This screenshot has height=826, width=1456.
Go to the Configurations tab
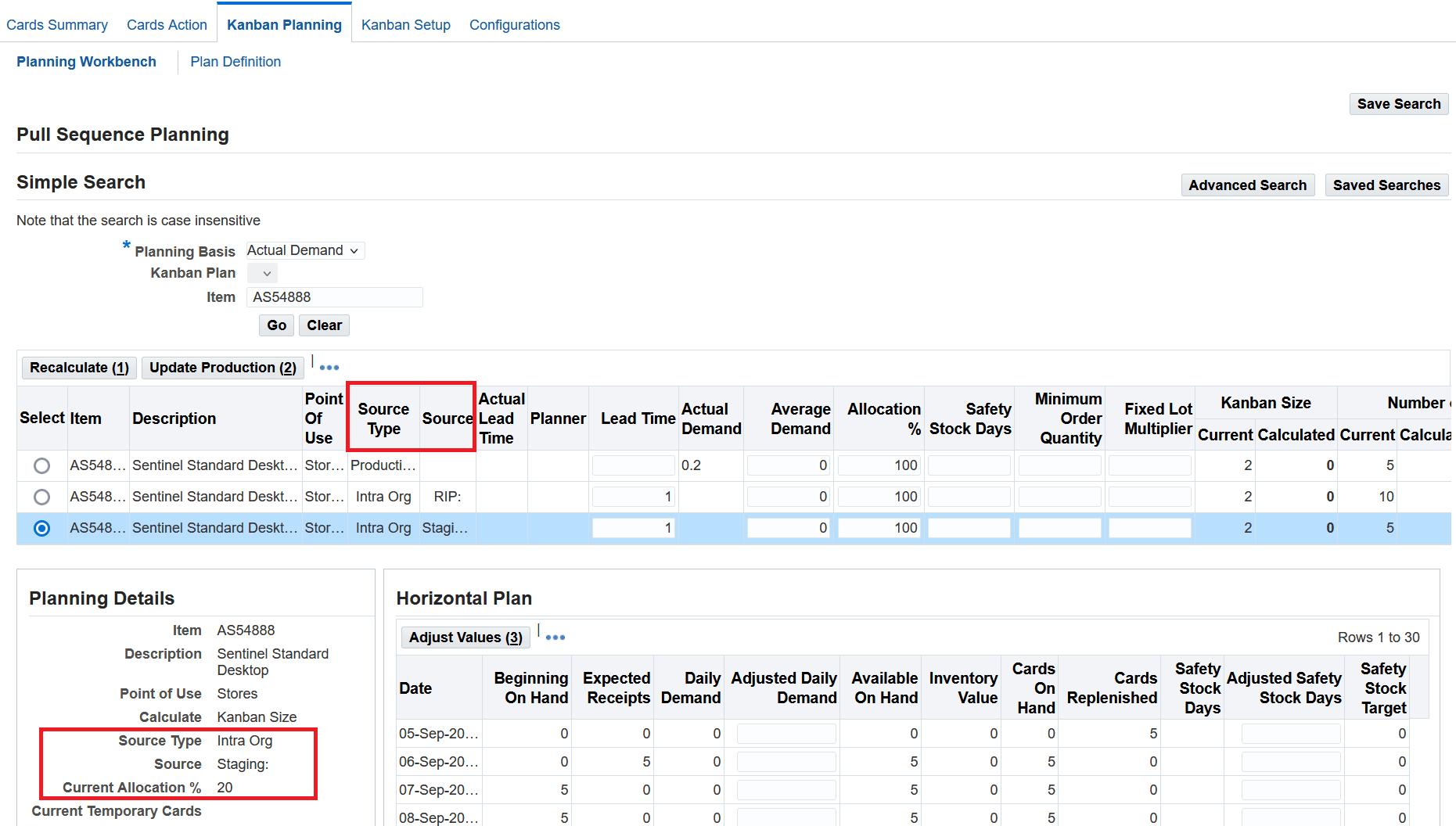[x=515, y=25]
